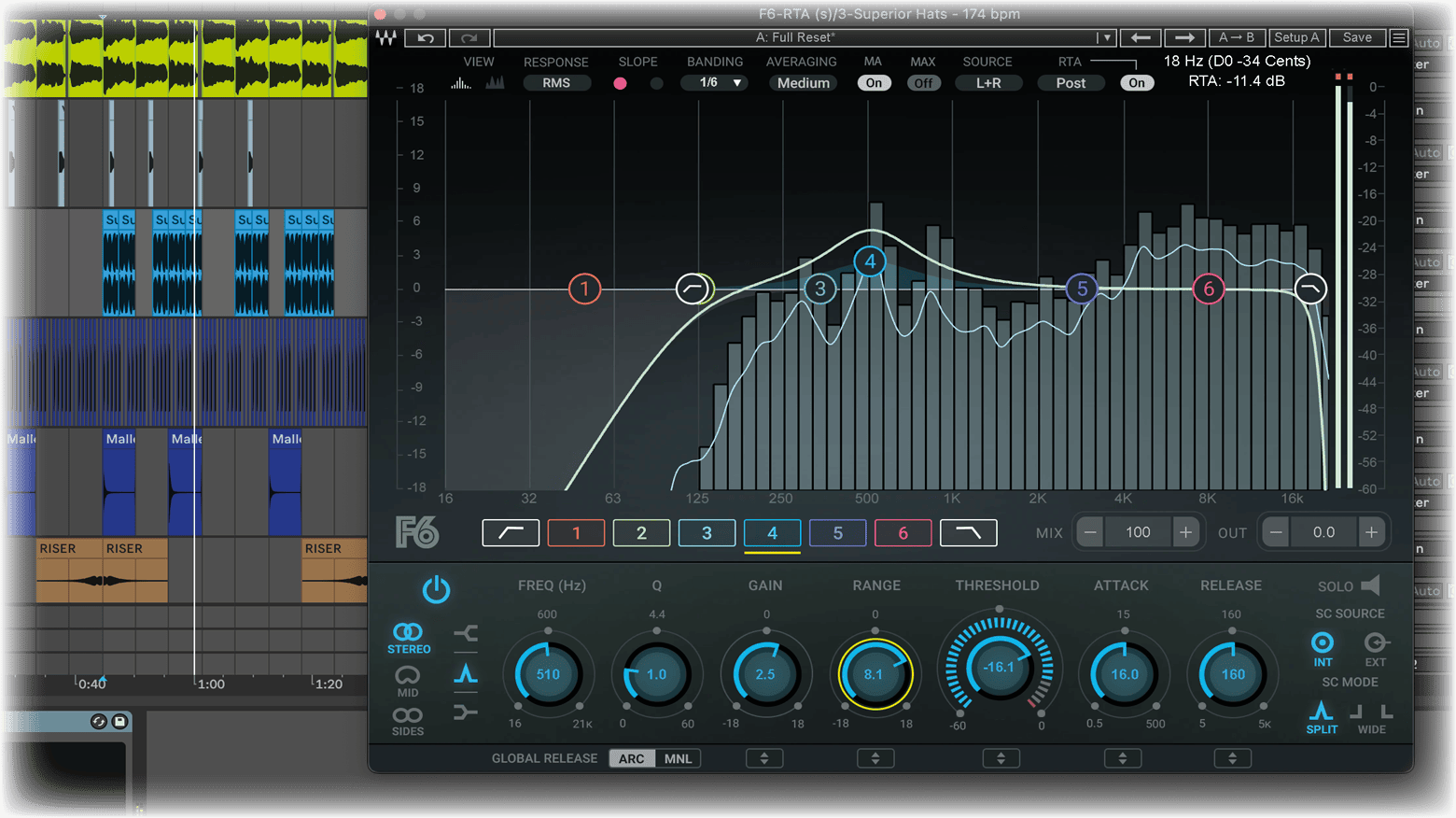
Task: Click the Freq knob showing 510
Action: (548, 674)
